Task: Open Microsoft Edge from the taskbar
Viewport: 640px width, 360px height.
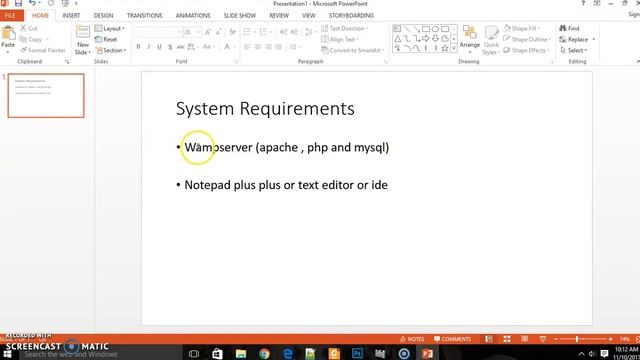Action: click(x=288, y=353)
